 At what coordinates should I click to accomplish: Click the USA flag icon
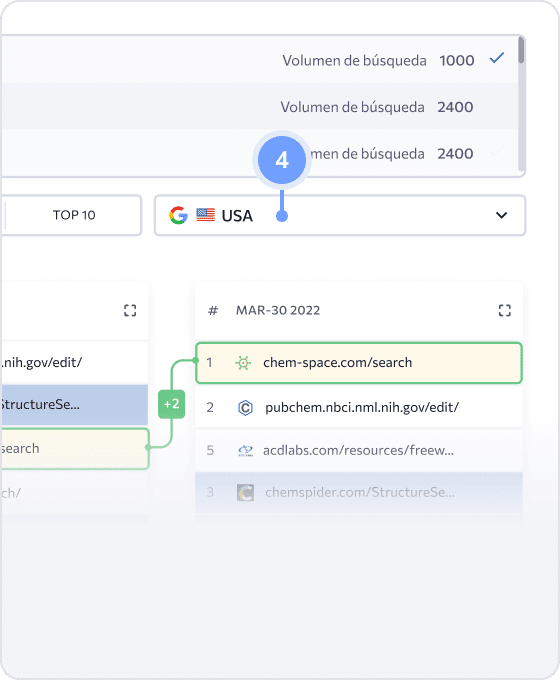(x=206, y=215)
